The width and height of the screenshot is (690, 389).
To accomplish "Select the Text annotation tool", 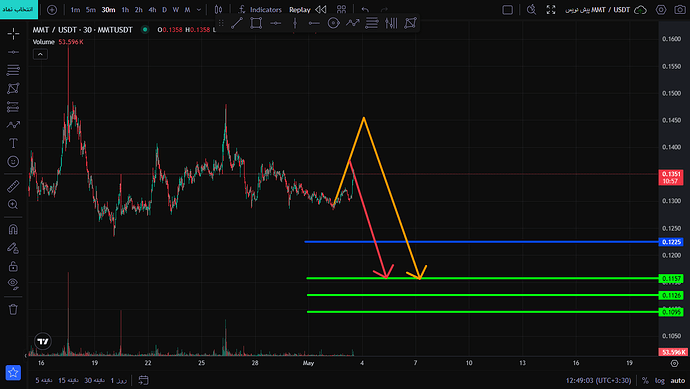I will click(13, 143).
